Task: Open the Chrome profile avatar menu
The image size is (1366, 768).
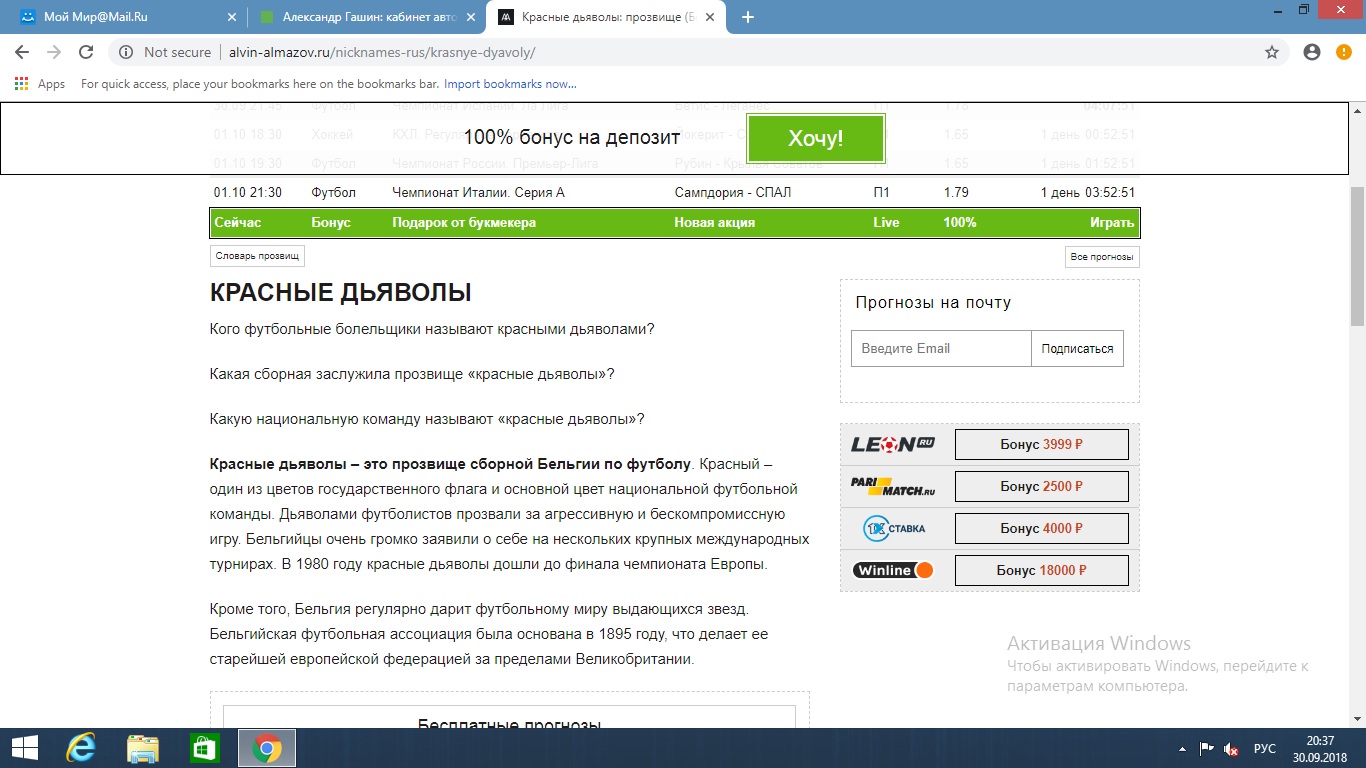Action: 1312,52
